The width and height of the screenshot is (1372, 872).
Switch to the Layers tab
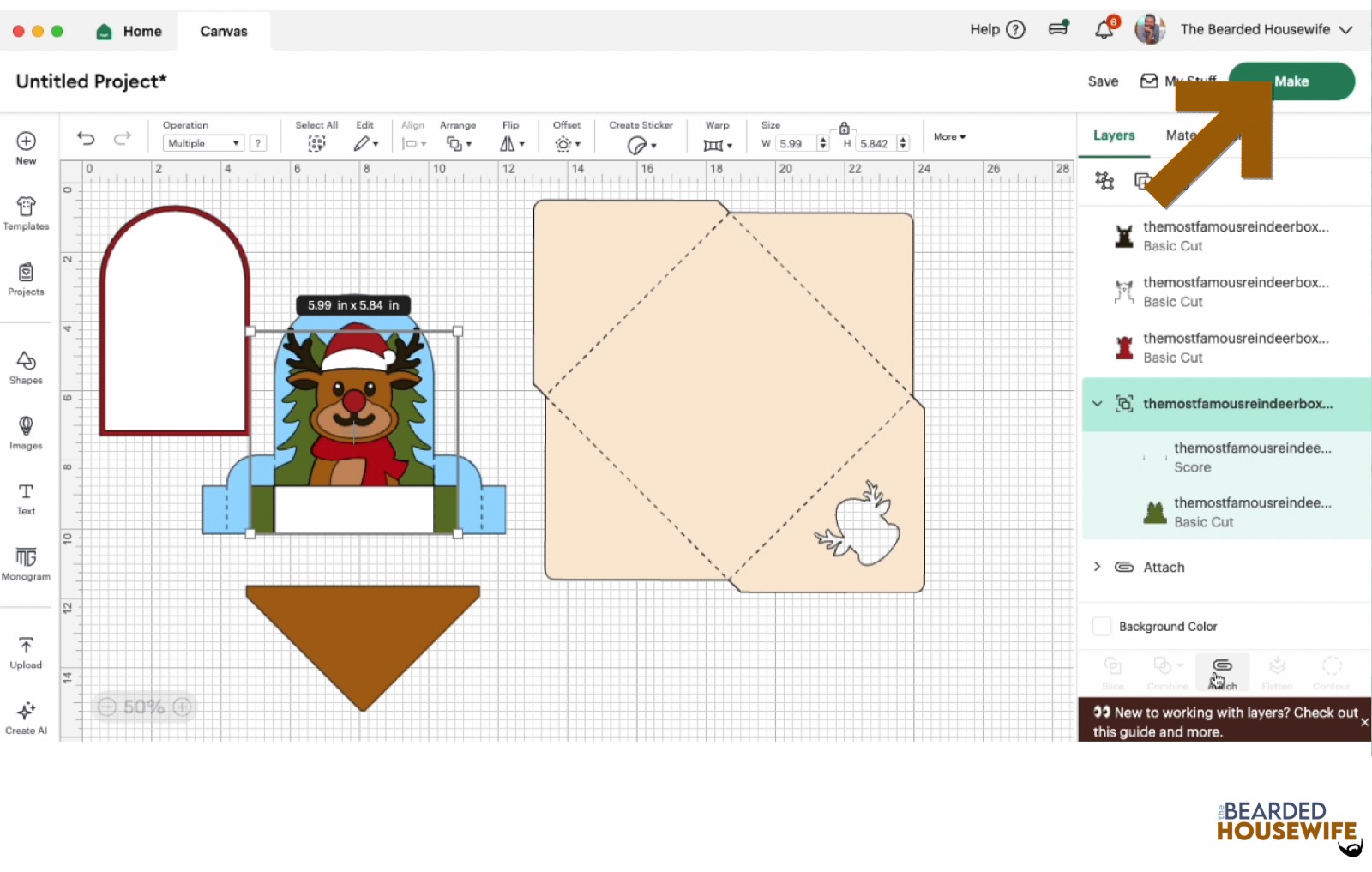point(1113,135)
